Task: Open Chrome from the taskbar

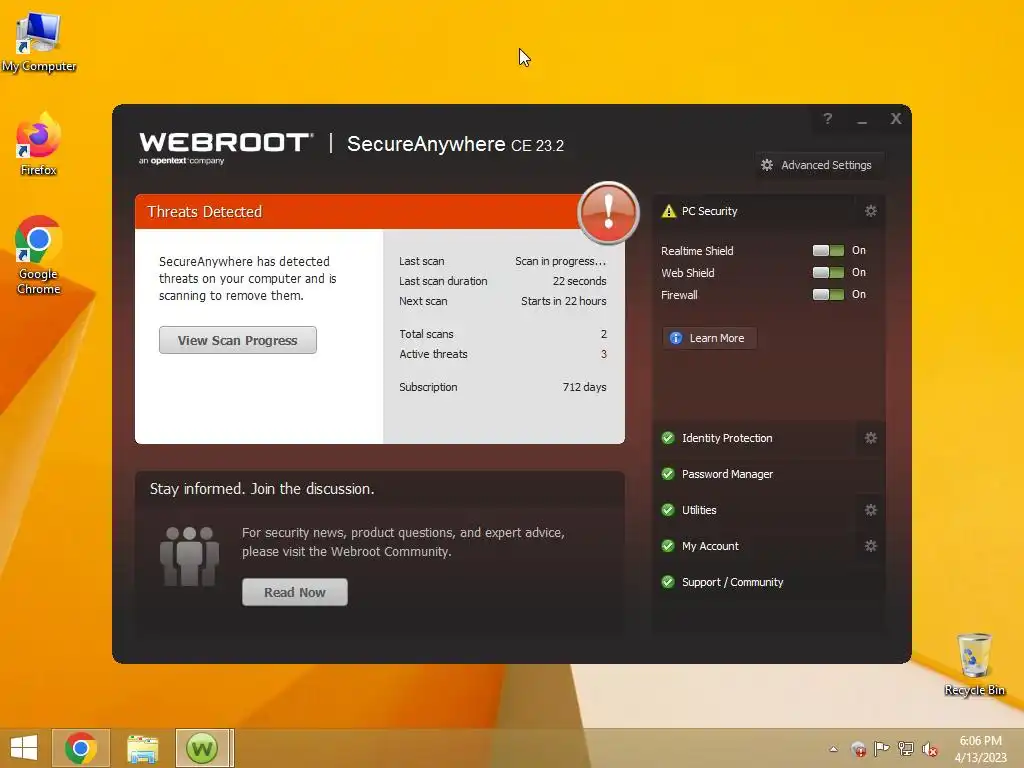Action: pos(81,748)
